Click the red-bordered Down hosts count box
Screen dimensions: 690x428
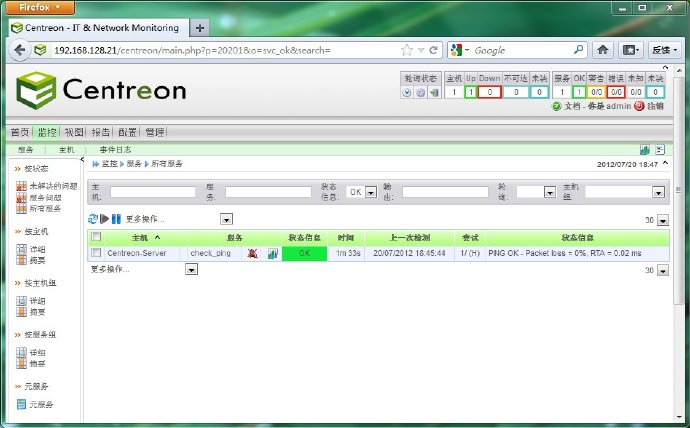coord(490,92)
